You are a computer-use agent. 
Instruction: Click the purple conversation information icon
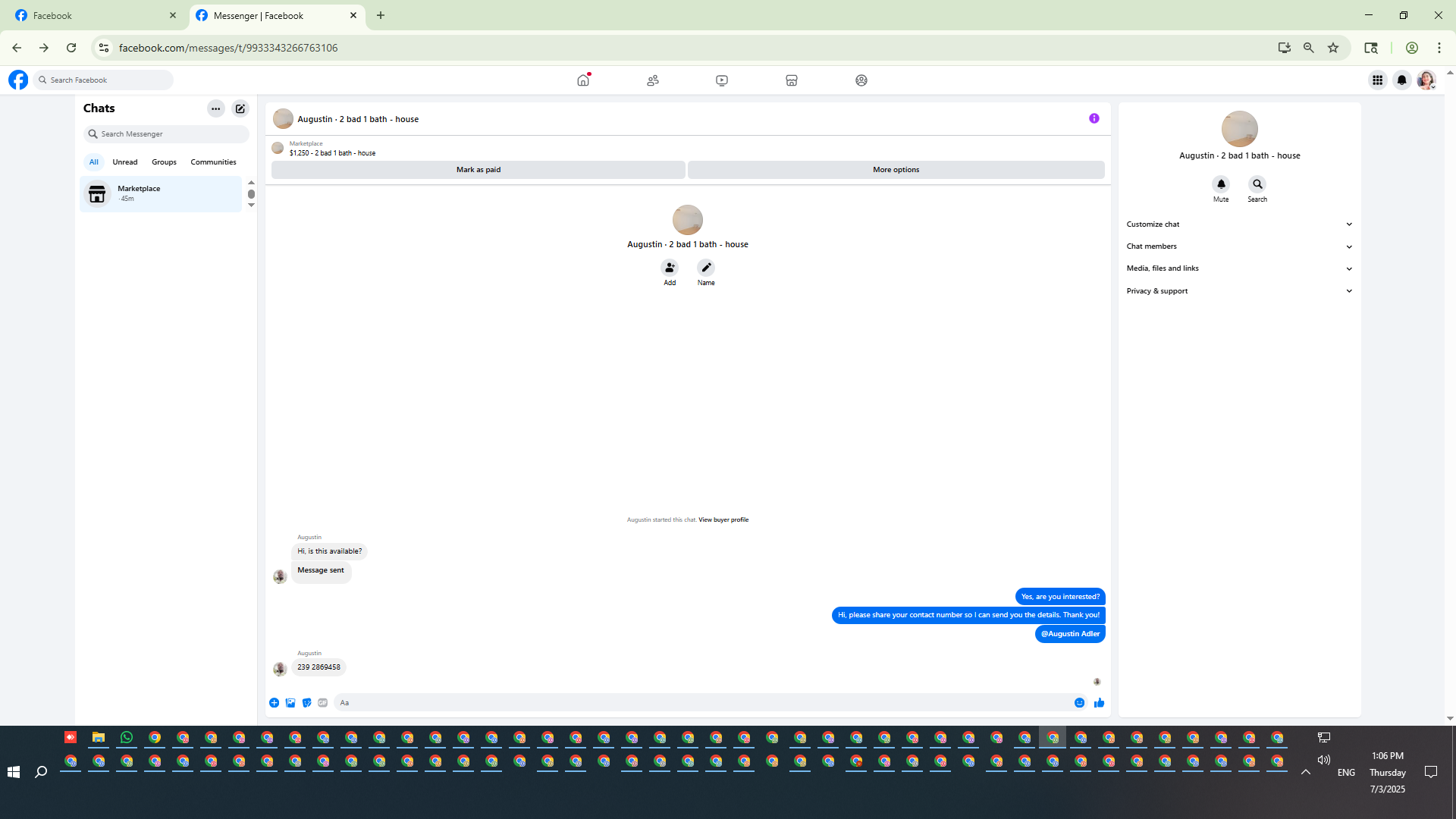click(1094, 118)
